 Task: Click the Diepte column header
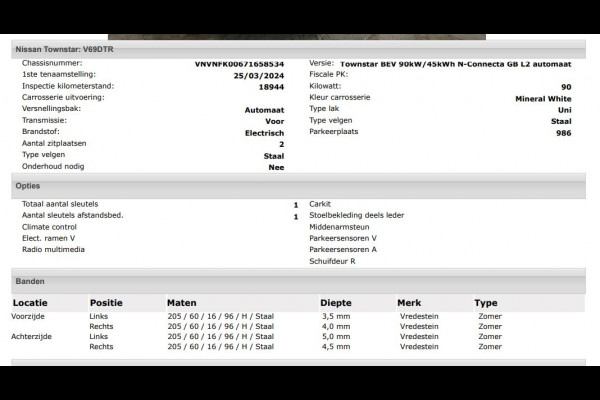pyautogui.click(x=335, y=303)
